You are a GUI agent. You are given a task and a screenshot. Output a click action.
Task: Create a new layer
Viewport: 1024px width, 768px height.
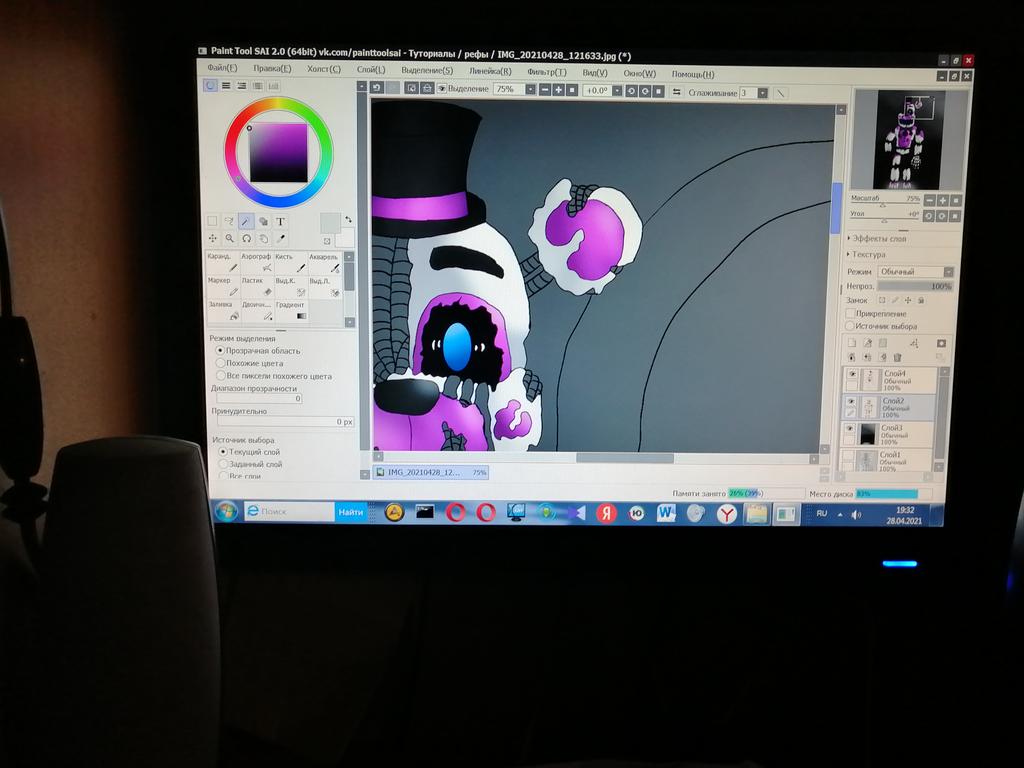point(852,343)
